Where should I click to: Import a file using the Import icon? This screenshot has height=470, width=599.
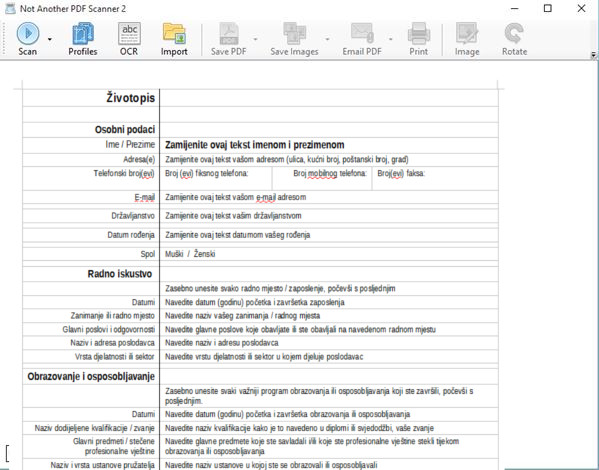tap(174, 39)
